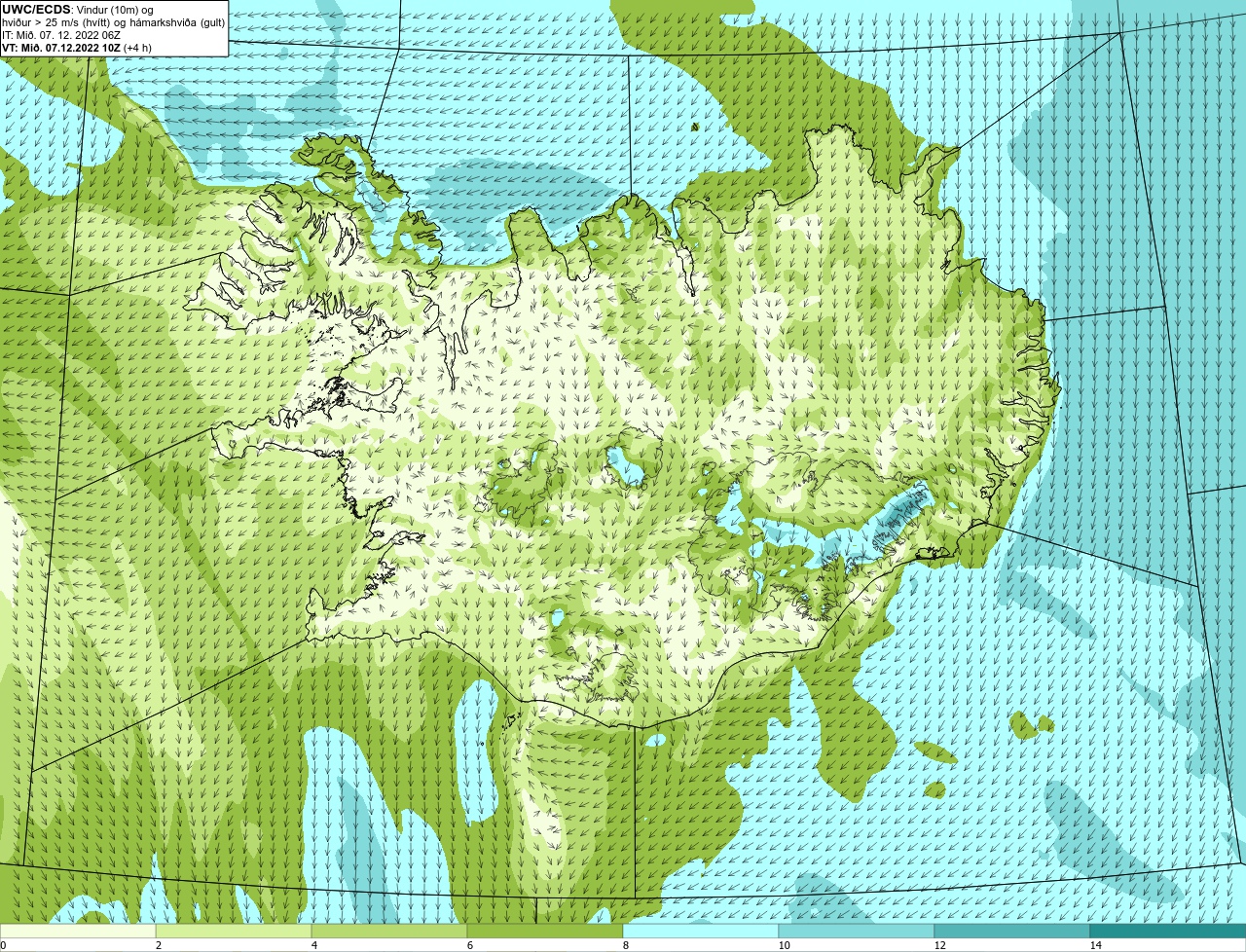Viewport: 1246px width, 952px height.
Task: Click the 6–8 m/s dark green legend swatch
Action: pyautogui.click(x=545, y=931)
